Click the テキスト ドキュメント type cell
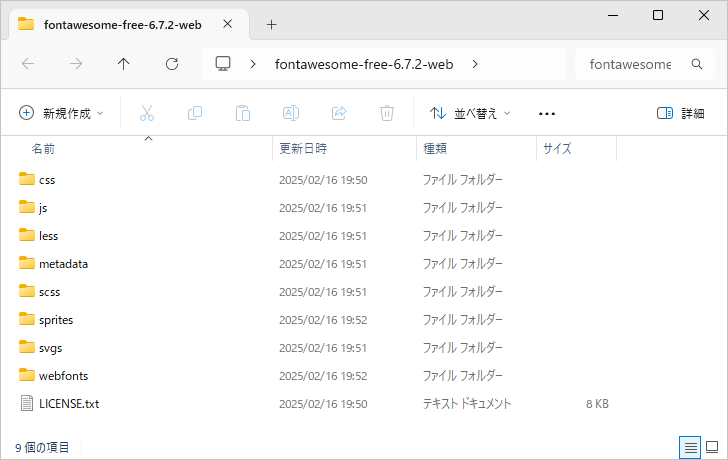 (x=467, y=403)
